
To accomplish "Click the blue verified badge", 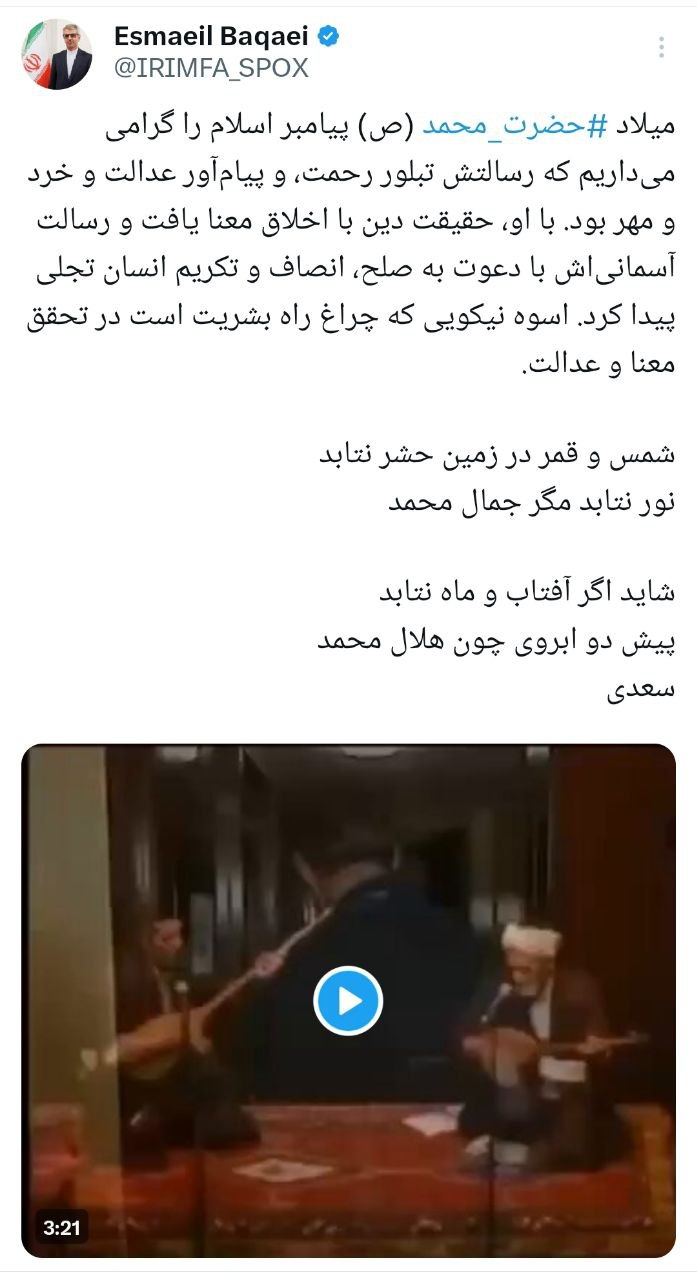I will click(x=327, y=38).
